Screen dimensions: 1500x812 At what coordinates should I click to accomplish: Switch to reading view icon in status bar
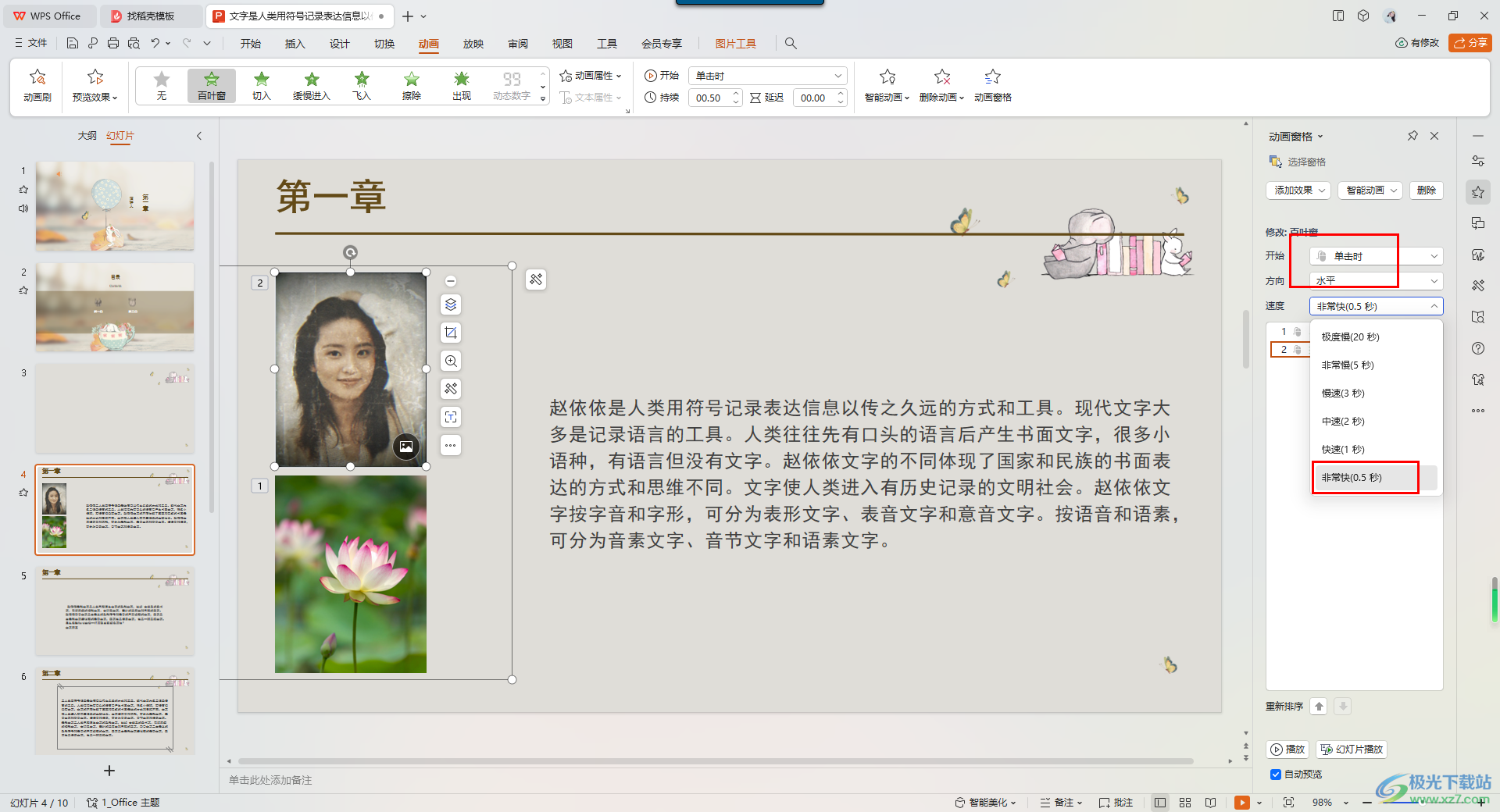(x=1210, y=803)
